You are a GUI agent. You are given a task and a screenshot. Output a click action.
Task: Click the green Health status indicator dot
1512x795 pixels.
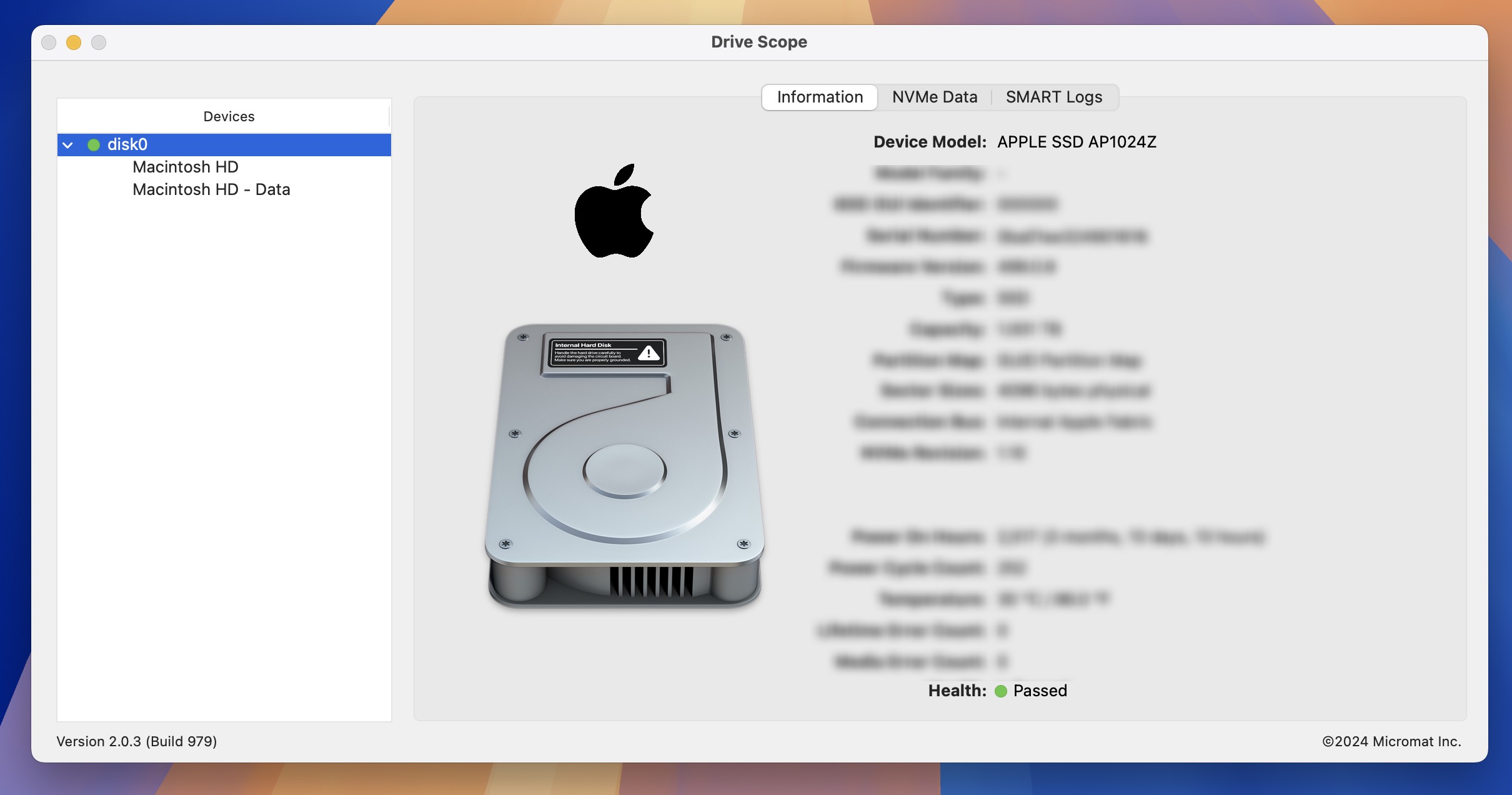click(1001, 691)
